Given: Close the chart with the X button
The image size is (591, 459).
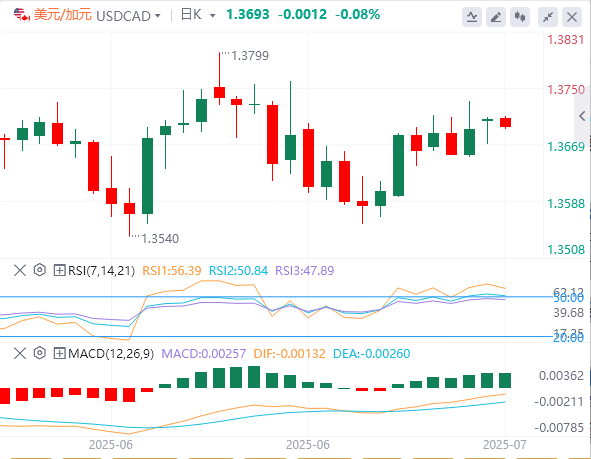Looking at the screenshot, I should point(572,17).
